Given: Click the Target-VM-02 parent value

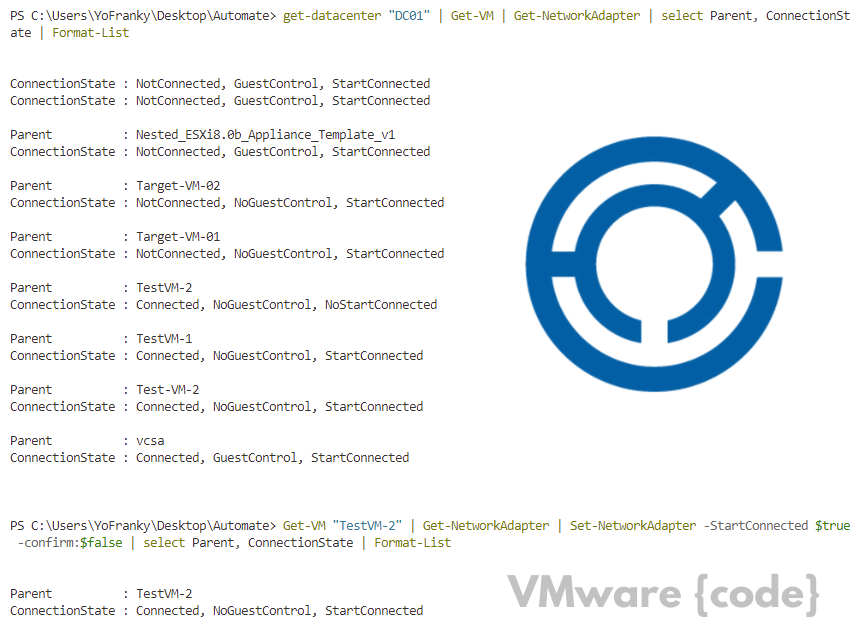Looking at the screenshot, I should [x=178, y=186].
